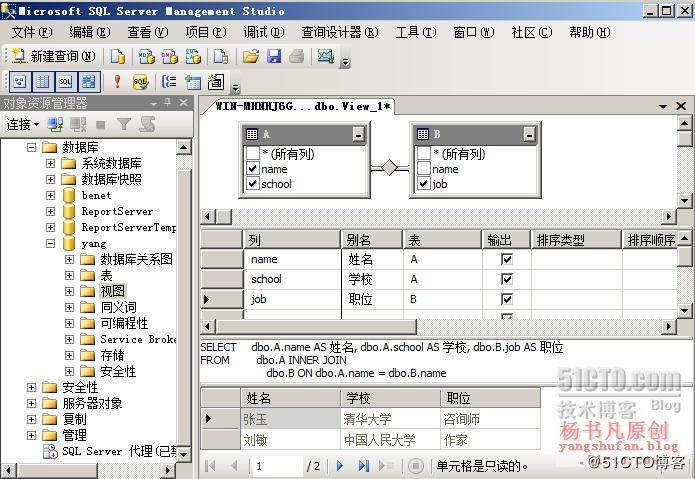This screenshot has width=695, height=479.
Task: Click the diagram pane right scroll arrow
Action: (x=668, y=217)
